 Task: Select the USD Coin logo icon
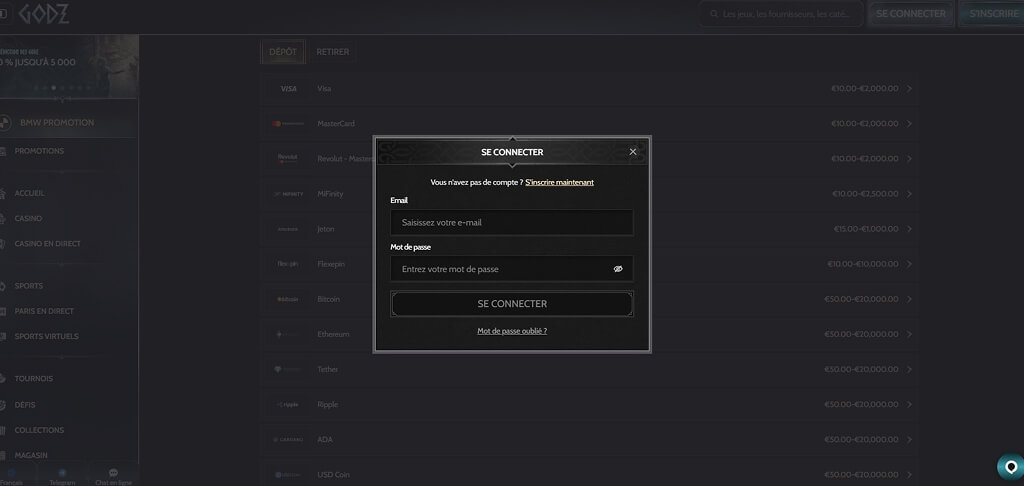point(288,475)
